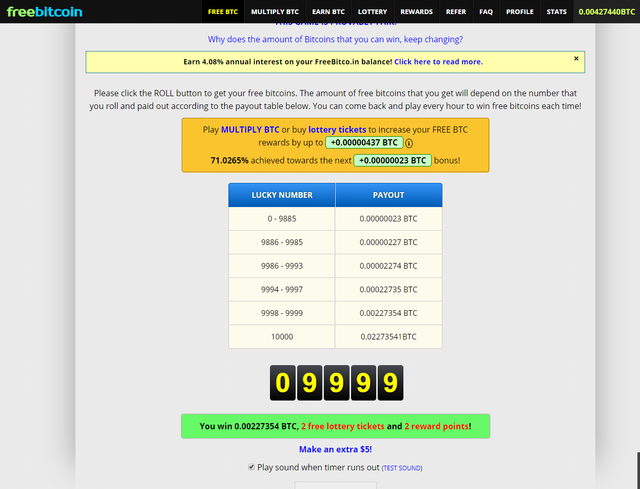The image size is (640, 489).
Task: Select the '9998 - 9999' lucky number cell
Action: (282, 313)
